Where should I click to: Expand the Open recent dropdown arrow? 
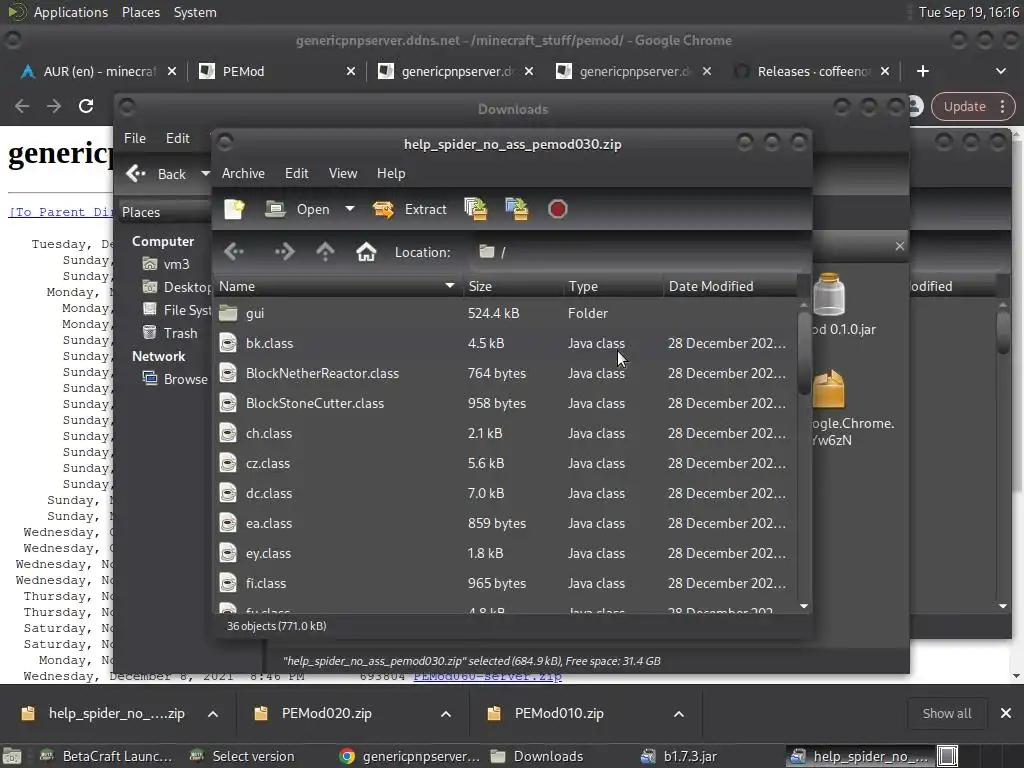point(350,209)
